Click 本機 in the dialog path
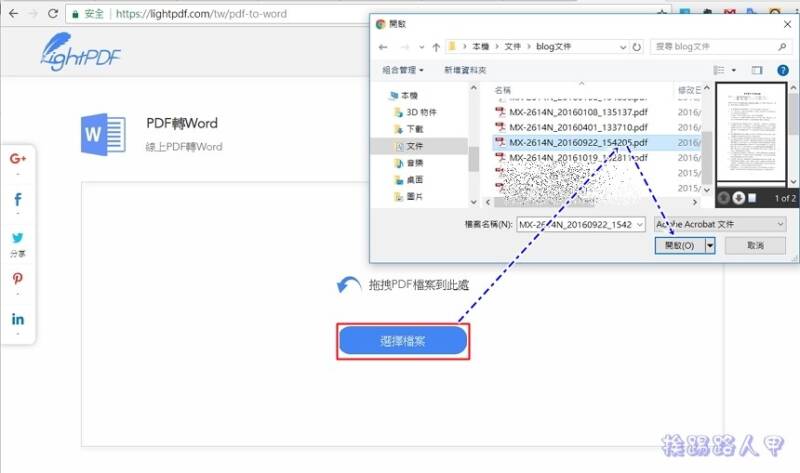The width and height of the screenshot is (800, 473). pos(480,46)
